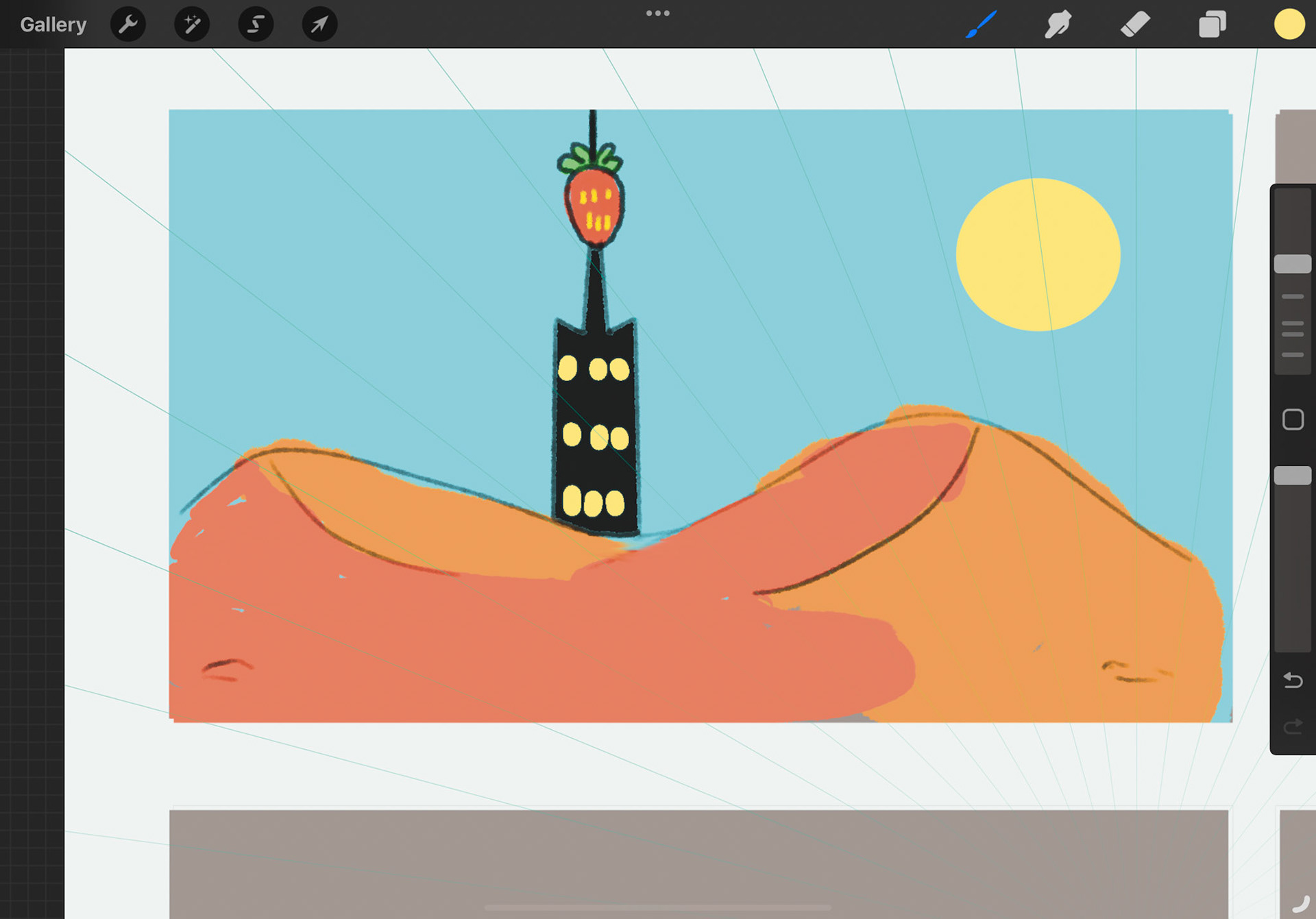
Task: Tap the gray panel below the artwork
Action: (x=698, y=860)
